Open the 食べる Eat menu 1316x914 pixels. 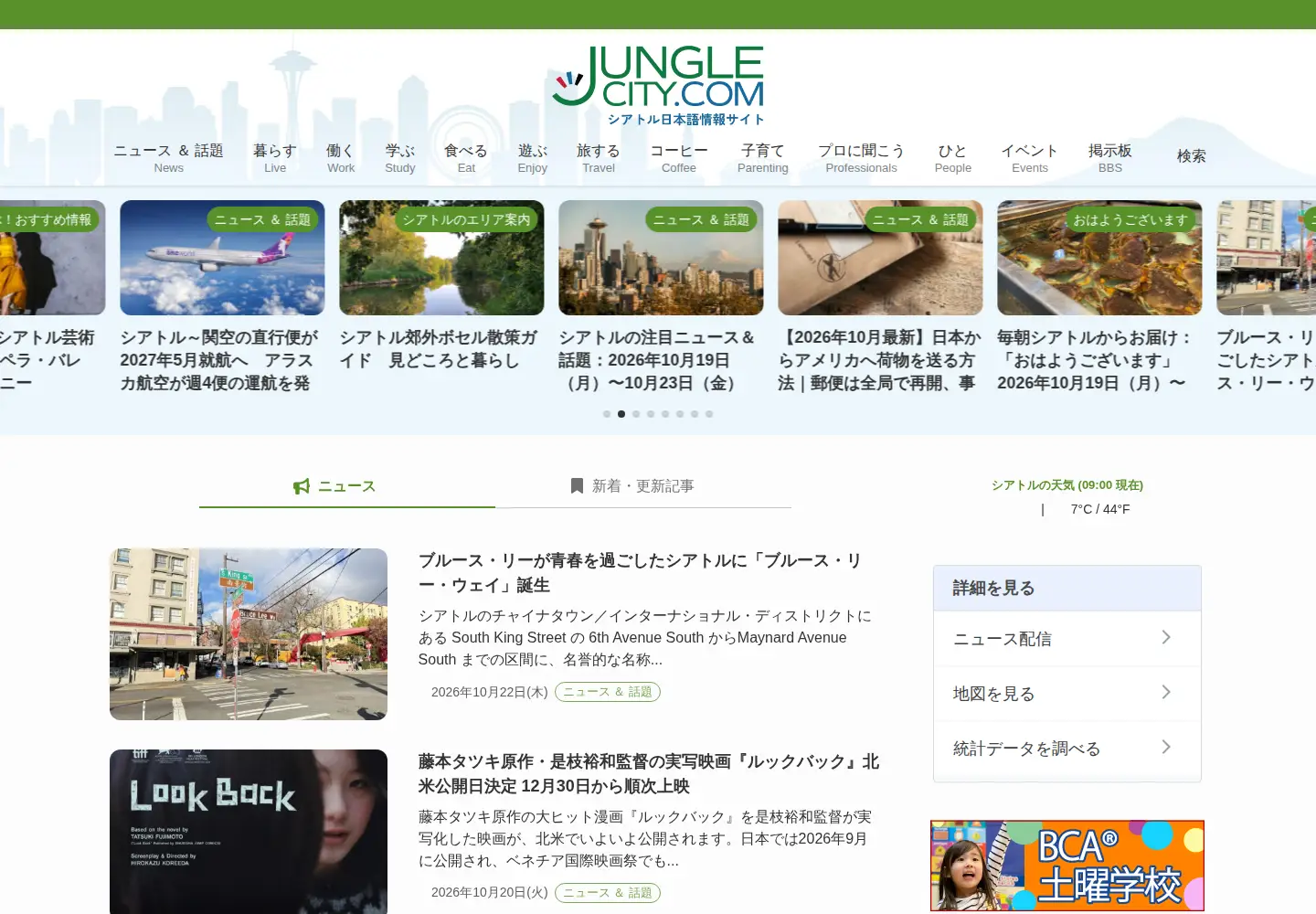[466, 158]
